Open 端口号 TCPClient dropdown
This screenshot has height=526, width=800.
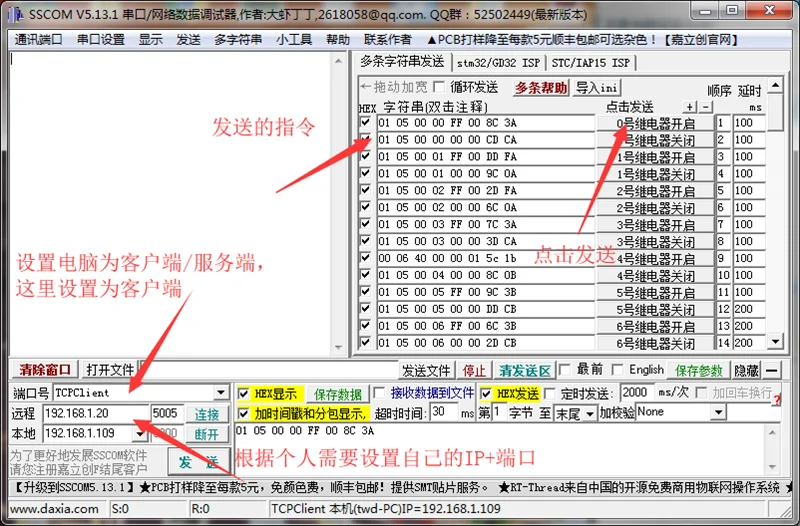221,392
